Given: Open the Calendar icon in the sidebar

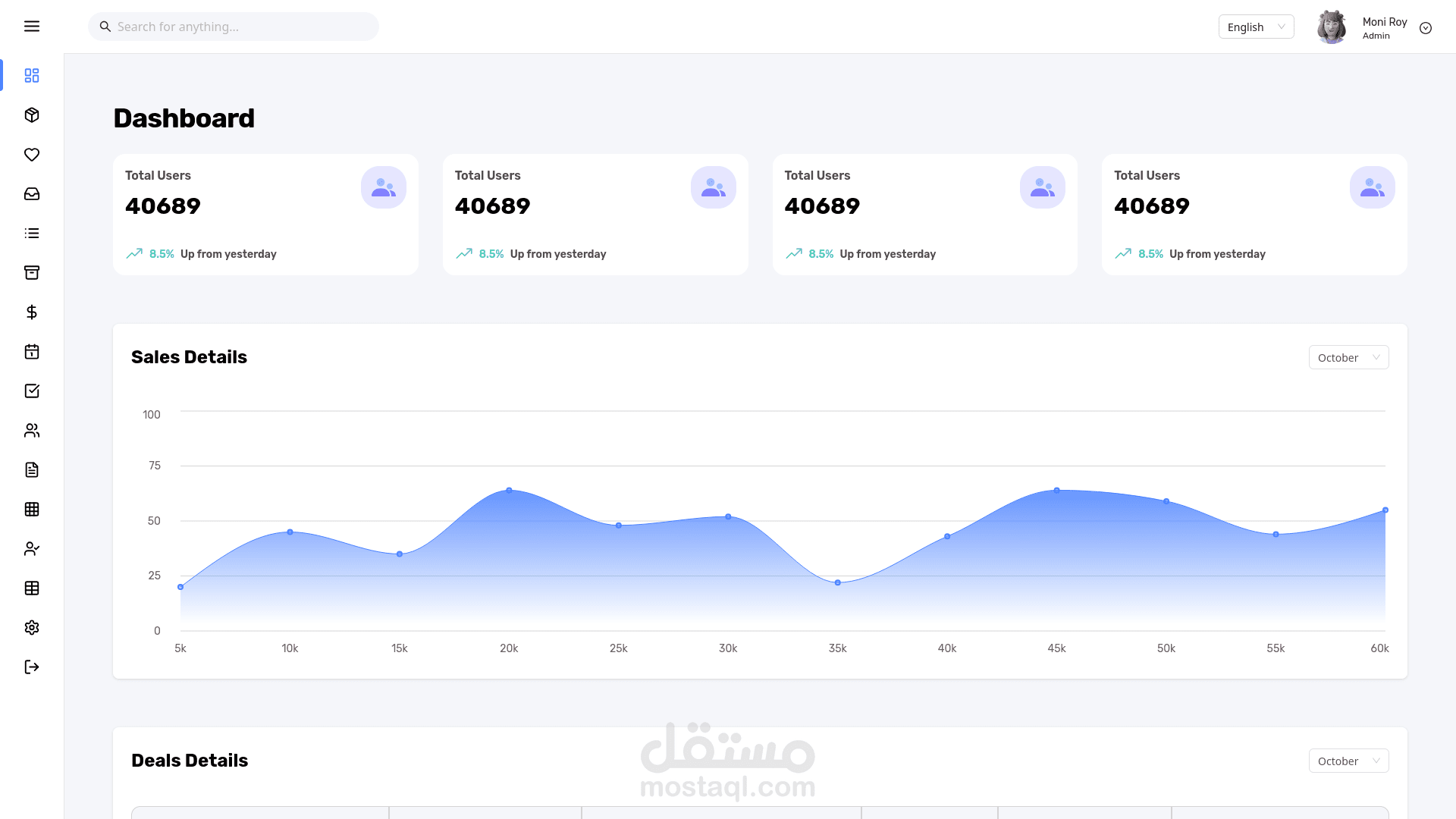Looking at the screenshot, I should click(32, 351).
